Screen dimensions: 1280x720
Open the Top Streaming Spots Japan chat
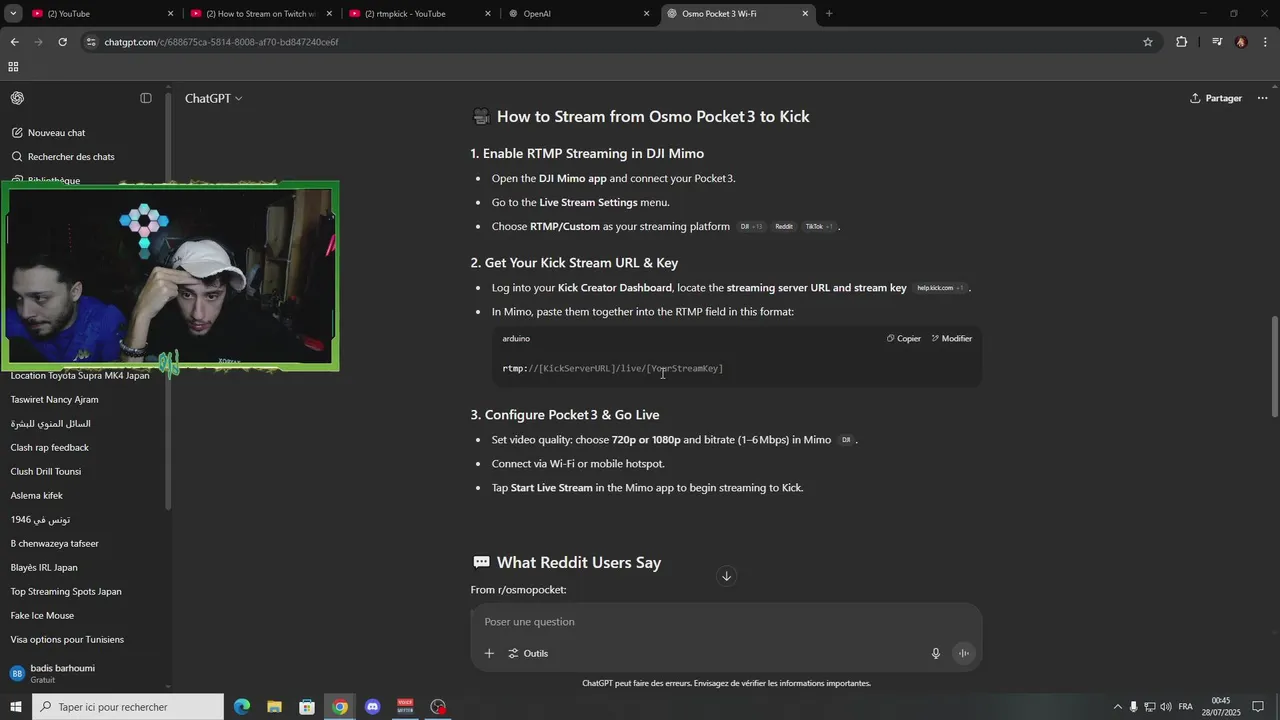66,592
